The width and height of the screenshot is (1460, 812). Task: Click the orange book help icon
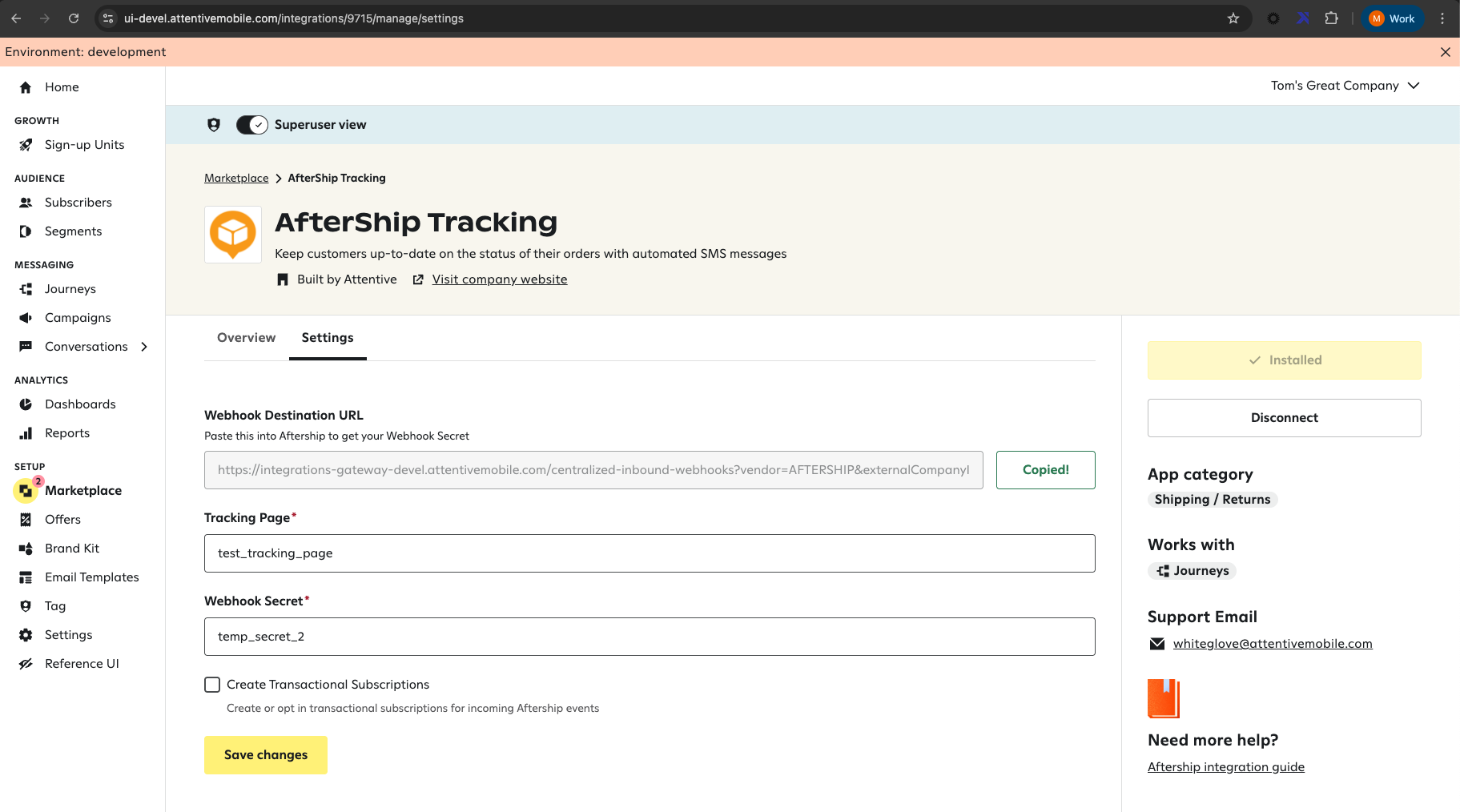pyautogui.click(x=1164, y=698)
